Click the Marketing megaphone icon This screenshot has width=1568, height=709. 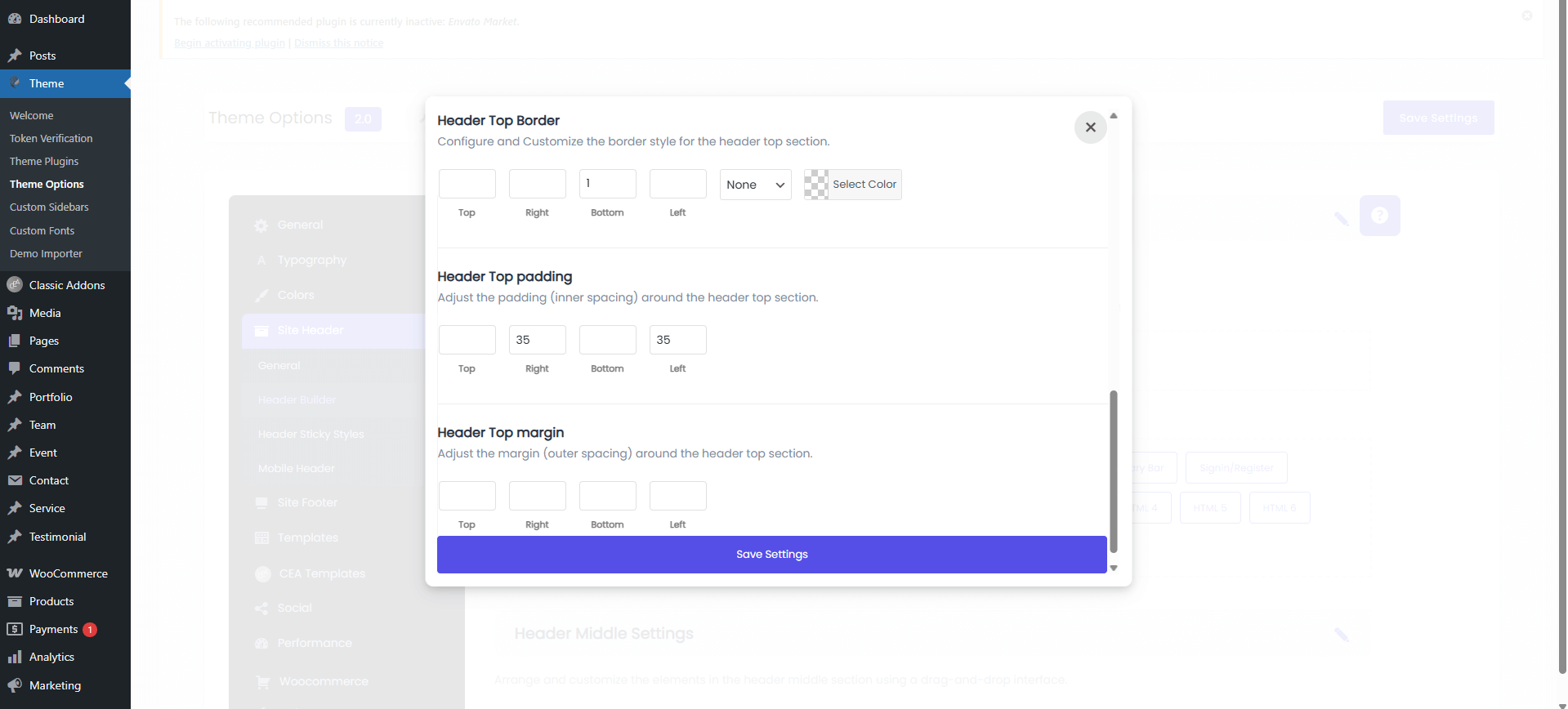[15, 685]
